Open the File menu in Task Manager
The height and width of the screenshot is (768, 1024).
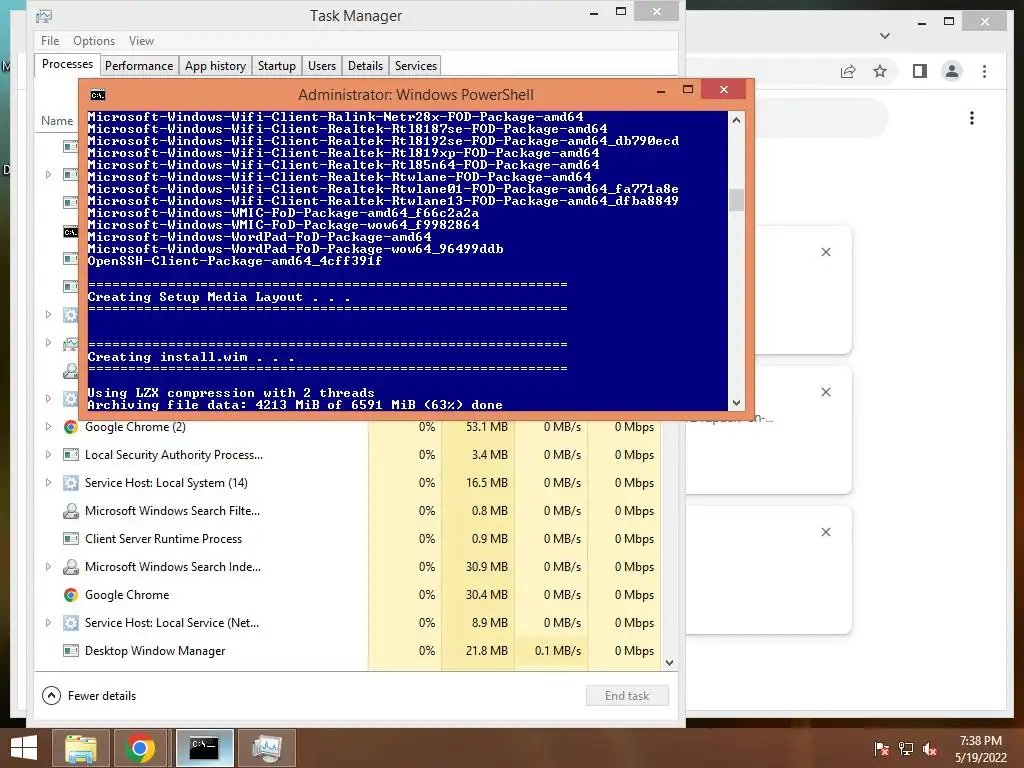coord(50,40)
